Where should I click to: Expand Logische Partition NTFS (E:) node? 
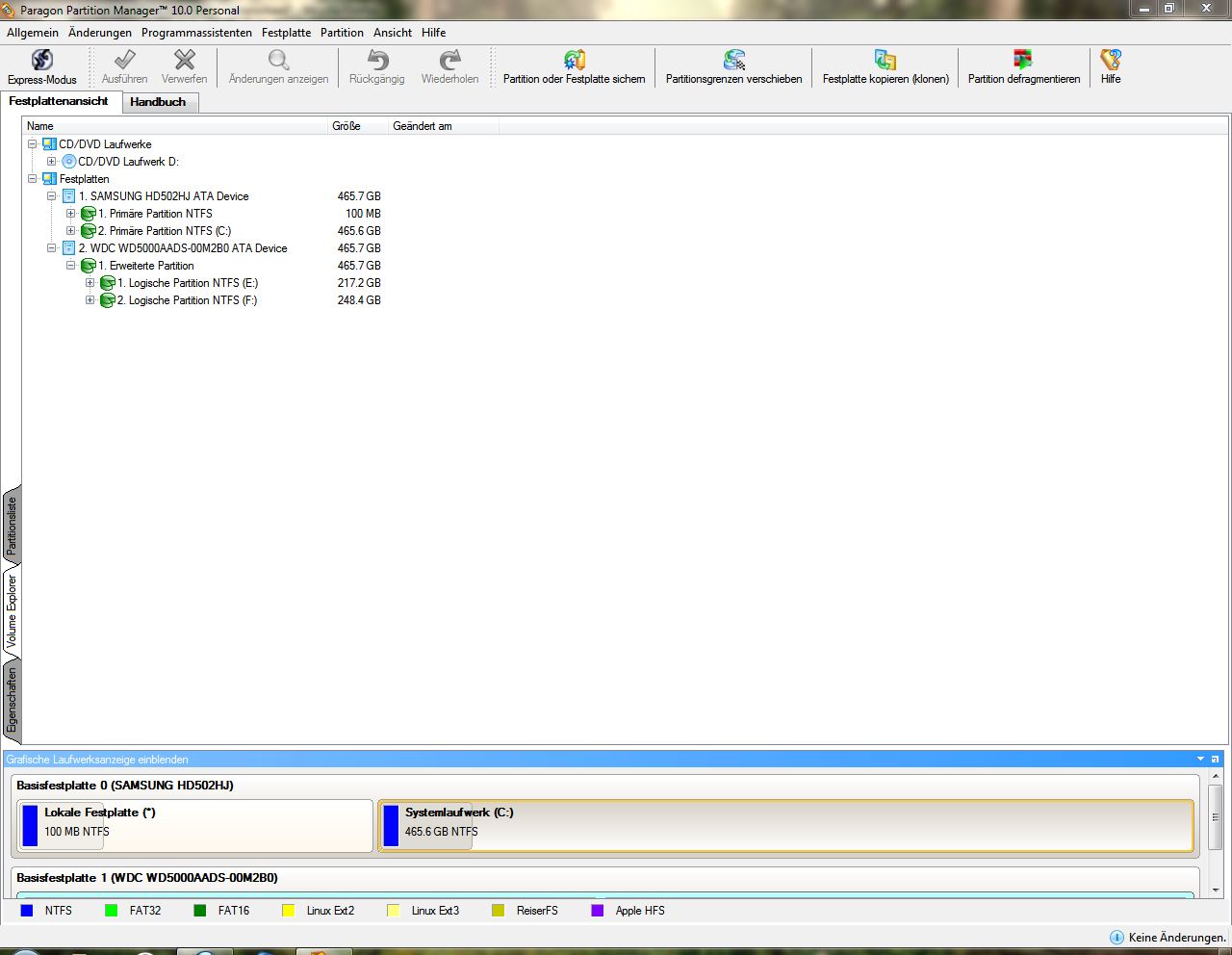[90, 283]
